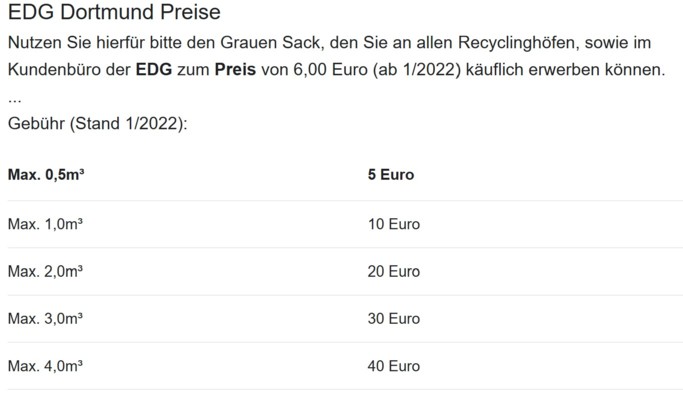Viewport: 683px width, 403px height.
Task: Click 'Gebühr (Stand 1/2022):' text
Action: (x=98, y=124)
